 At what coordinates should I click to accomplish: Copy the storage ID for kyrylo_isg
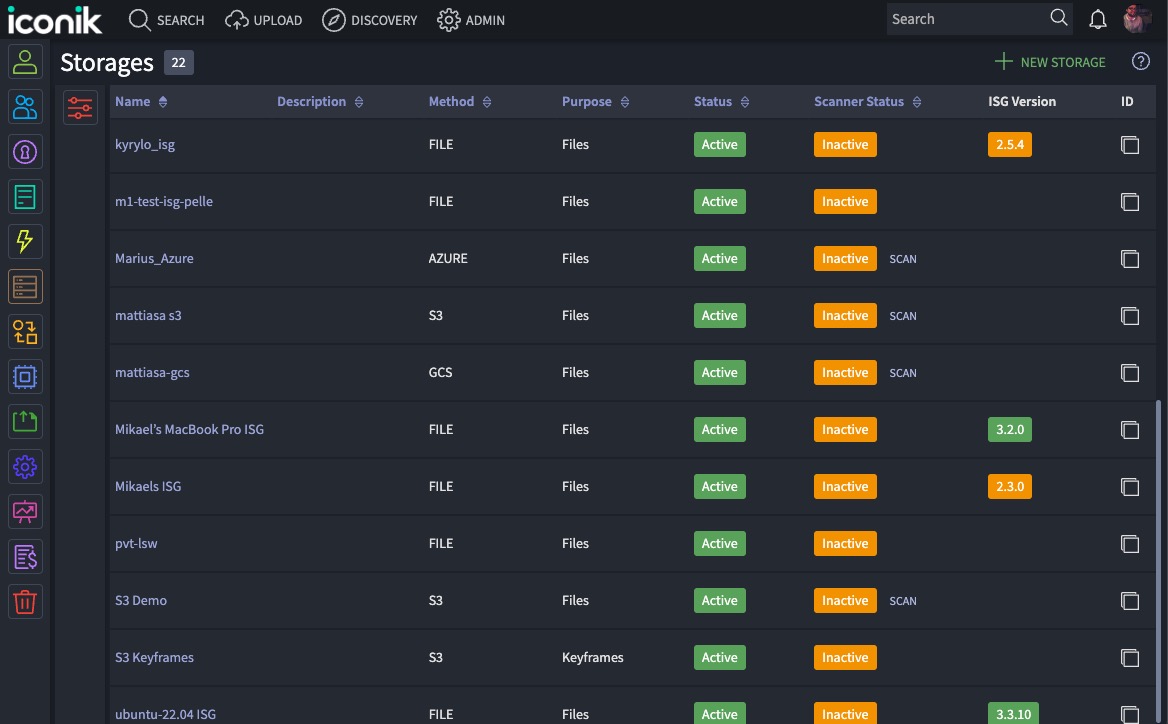[1130, 145]
